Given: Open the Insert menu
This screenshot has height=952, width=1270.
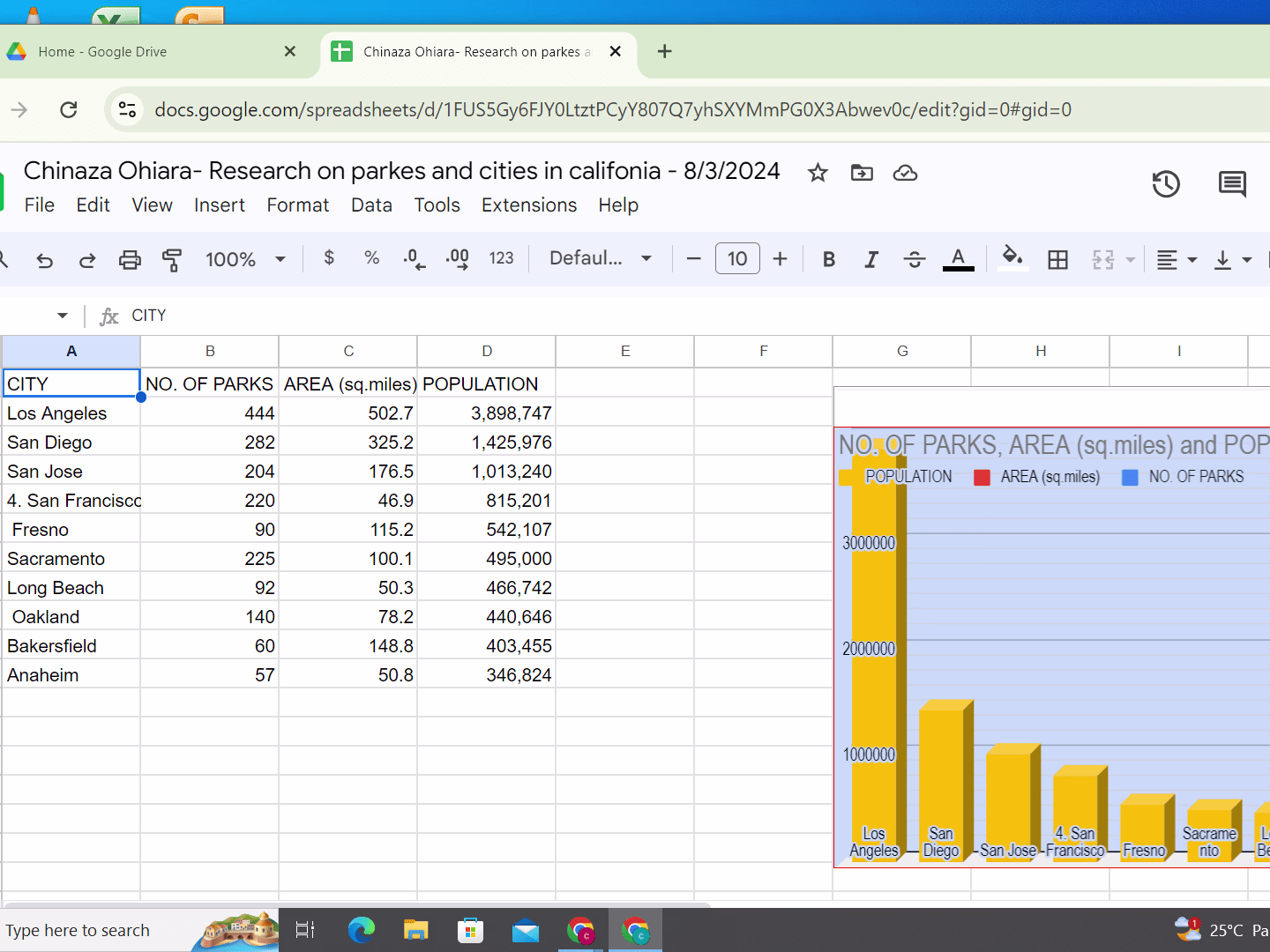Looking at the screenshot, I should (219, 205).
